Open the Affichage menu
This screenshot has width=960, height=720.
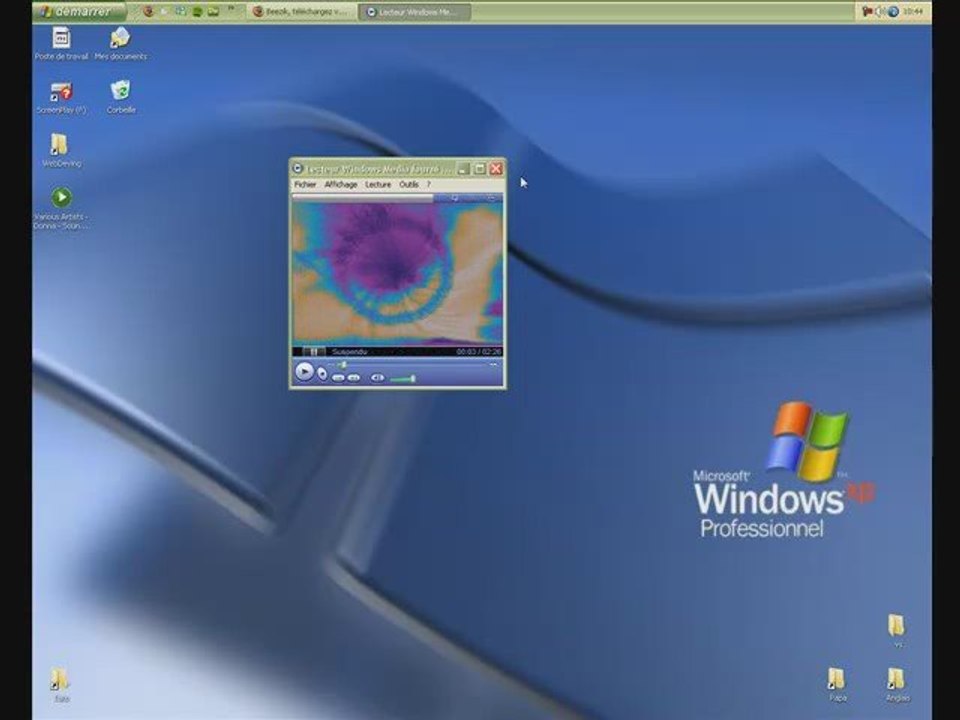(340, 184)
